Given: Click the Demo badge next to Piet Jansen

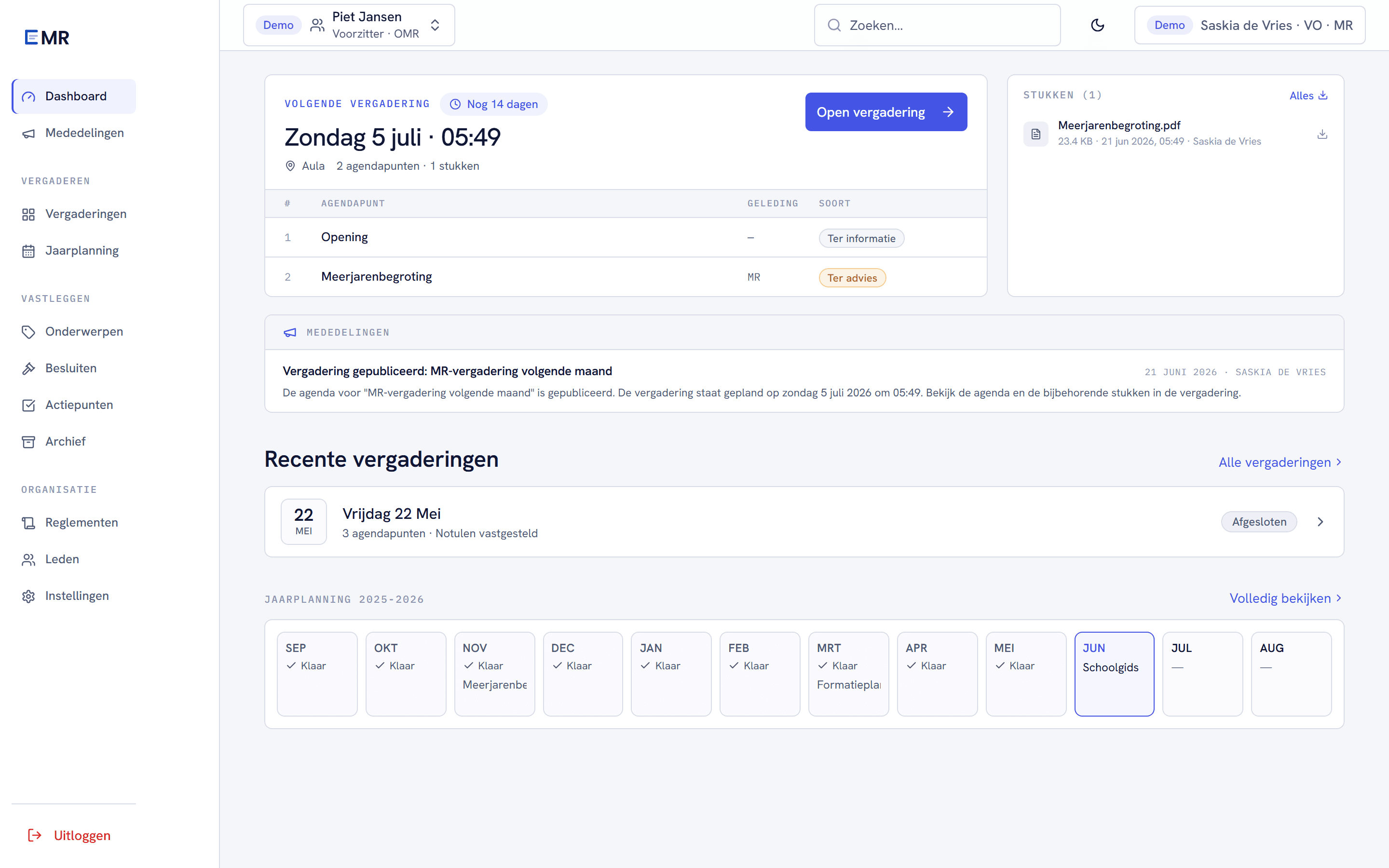Looking at the screenshot, I should (278, 25).
